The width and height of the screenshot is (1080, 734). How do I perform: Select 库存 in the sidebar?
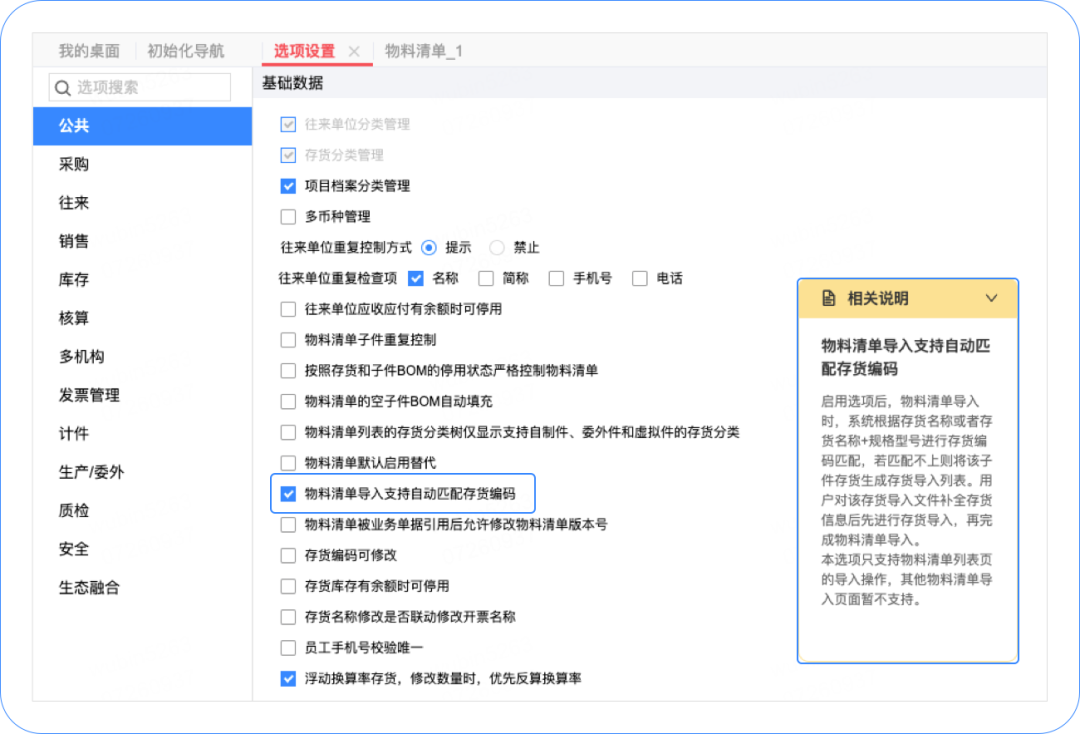coord(74,280)
